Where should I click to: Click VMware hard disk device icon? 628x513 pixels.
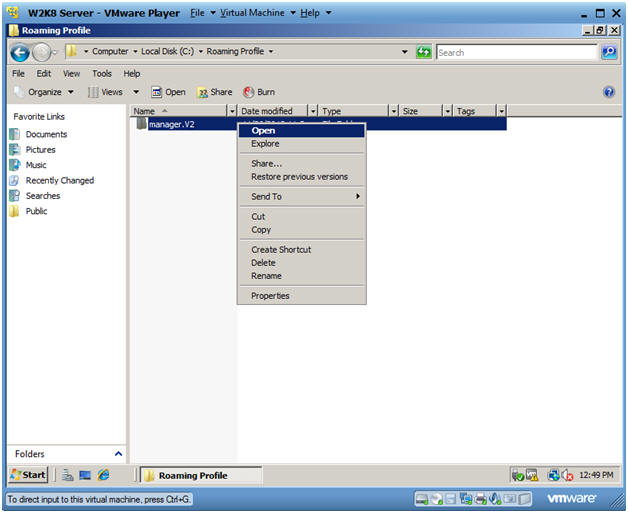[422, 499]
